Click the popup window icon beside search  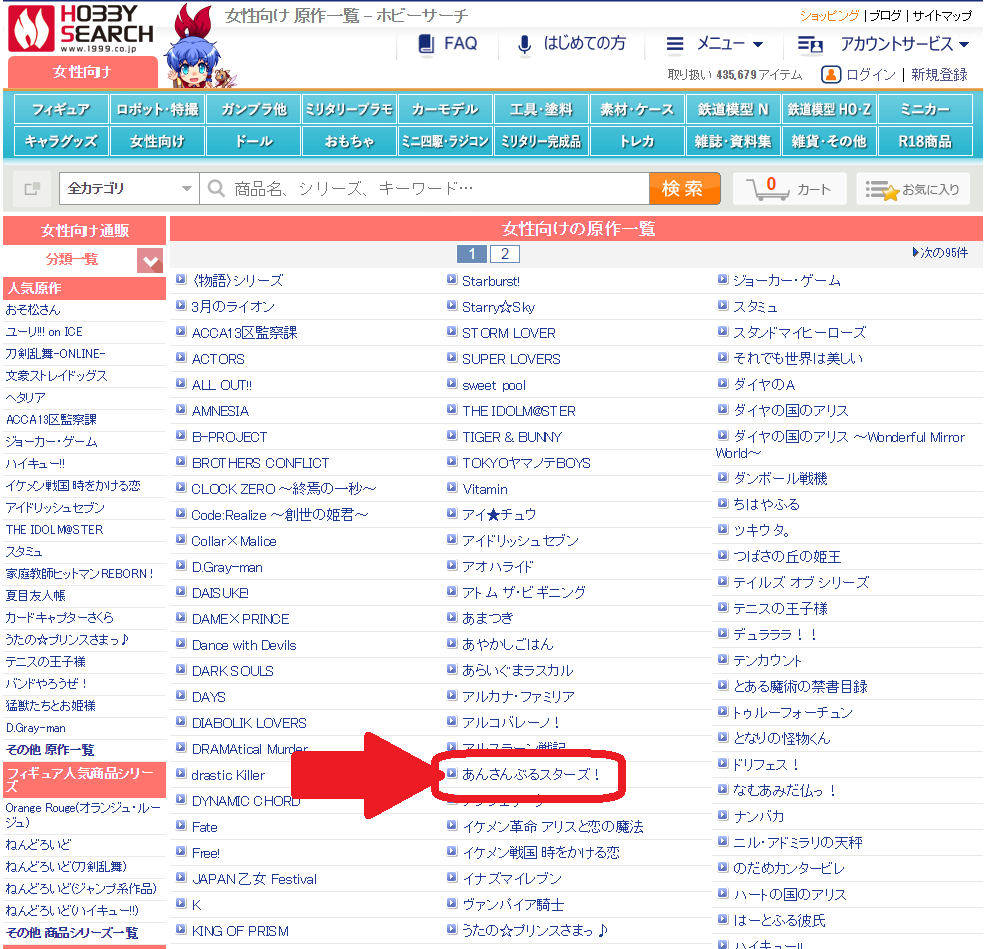(x=32, y=188)
